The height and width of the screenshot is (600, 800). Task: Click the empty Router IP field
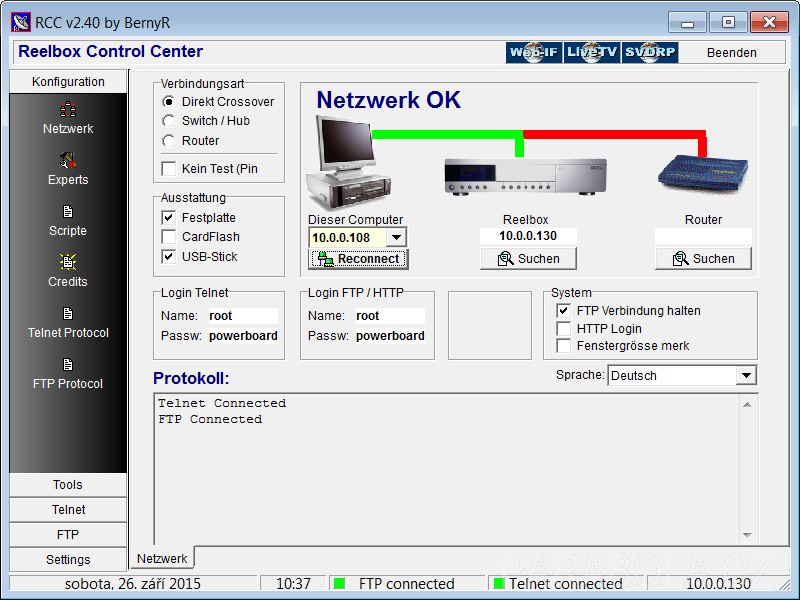(703, 236)
